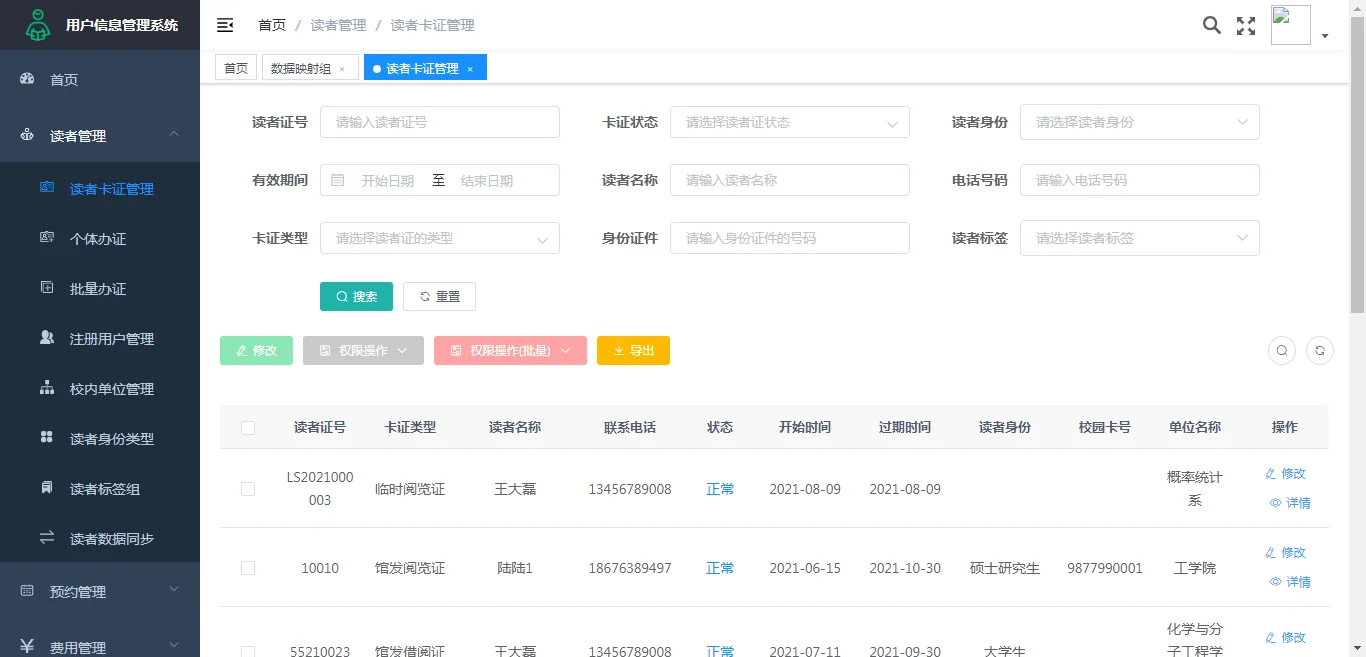Viewport: 1366px width, 657px height.
Task: Collapse the sidebar with the hamburger icon
Action: (x=225, y=25)
